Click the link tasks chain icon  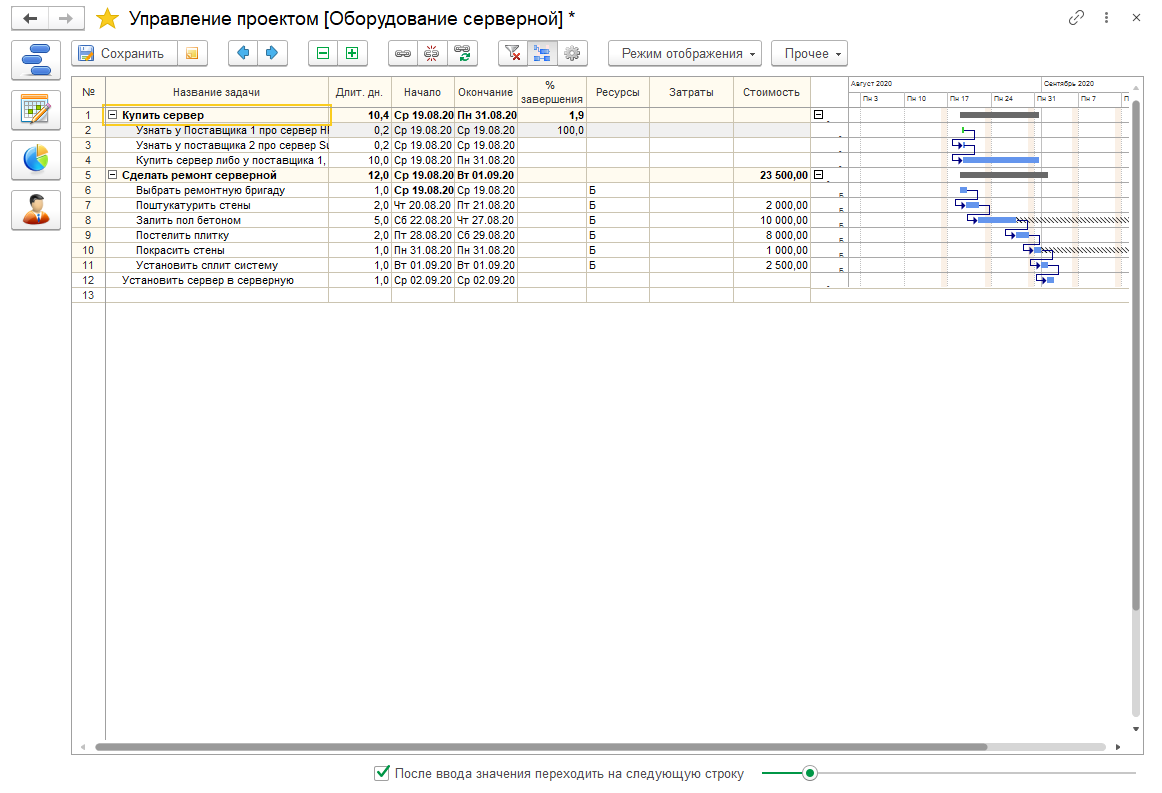point(403,53)
